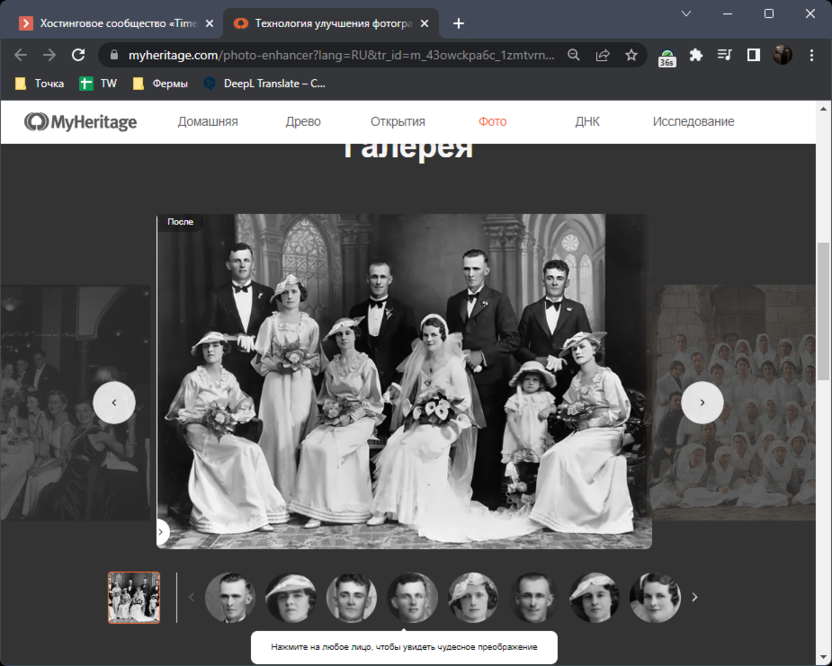Select the third face circle thumbnail
The image size is (832, 666).
coord(351,598)
